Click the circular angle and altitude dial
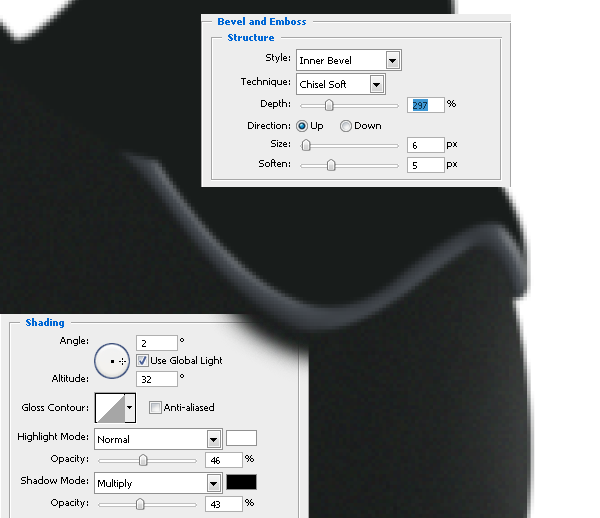The height and width of the screenshot is (518, 600). pos(112,361)
